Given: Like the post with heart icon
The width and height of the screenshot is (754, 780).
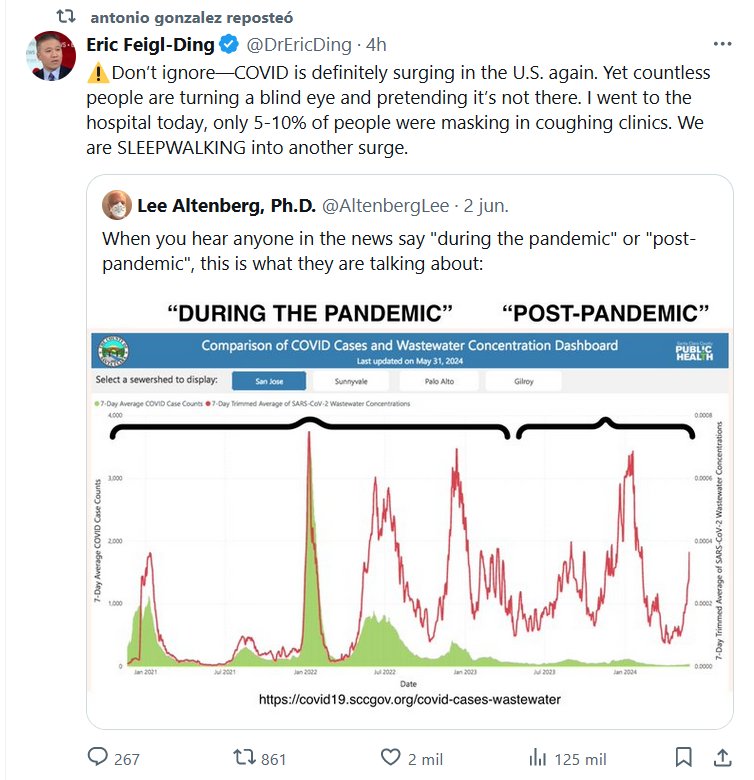Looking at the screenshot, I should [x=391, y=758].
